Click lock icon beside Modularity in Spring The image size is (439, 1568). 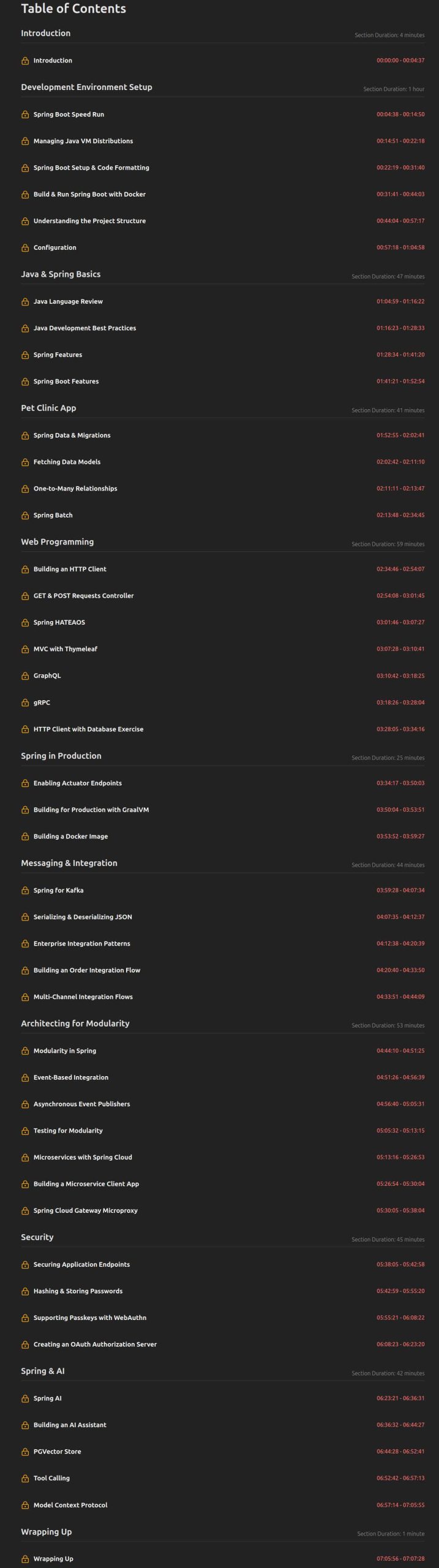click(x=25, y=1050)
